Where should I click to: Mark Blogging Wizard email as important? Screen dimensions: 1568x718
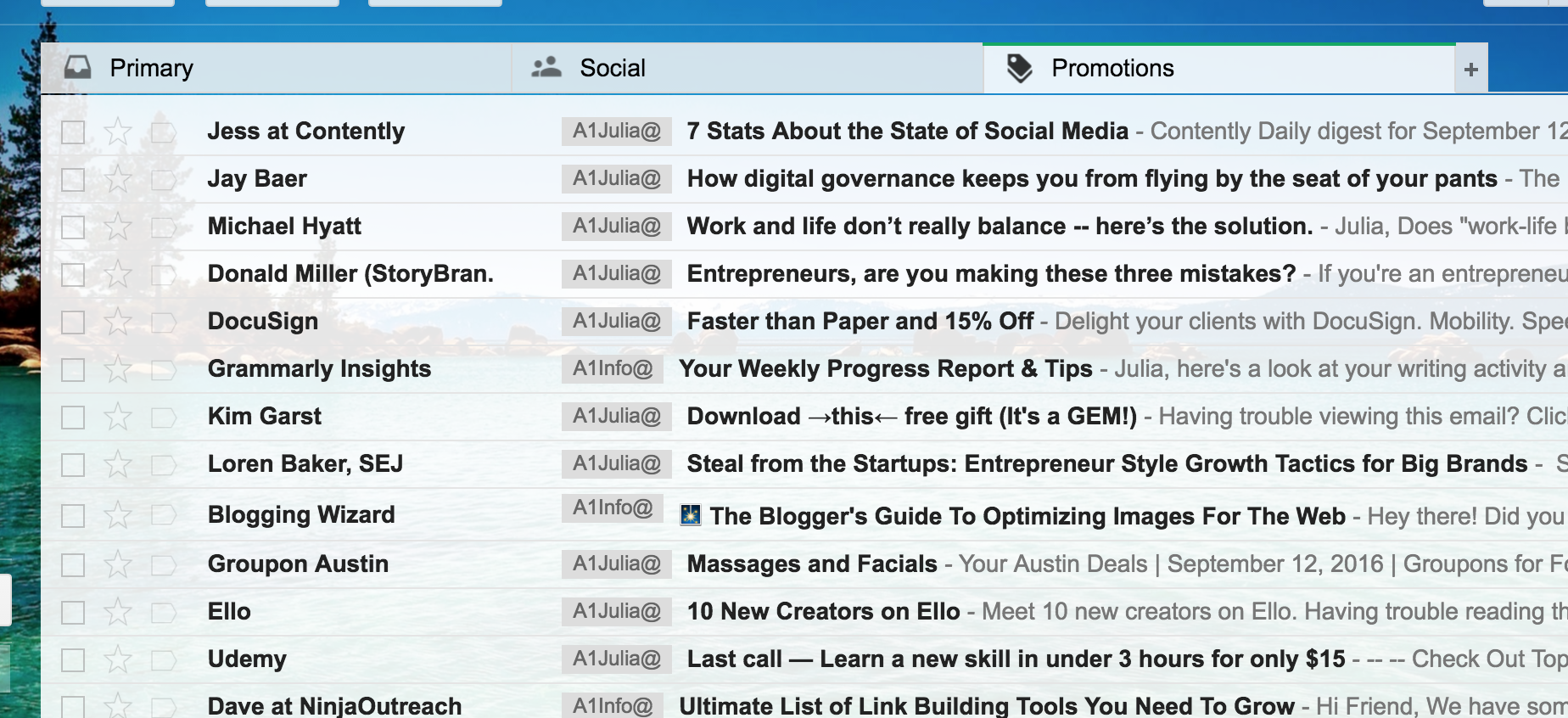point(163,516)
